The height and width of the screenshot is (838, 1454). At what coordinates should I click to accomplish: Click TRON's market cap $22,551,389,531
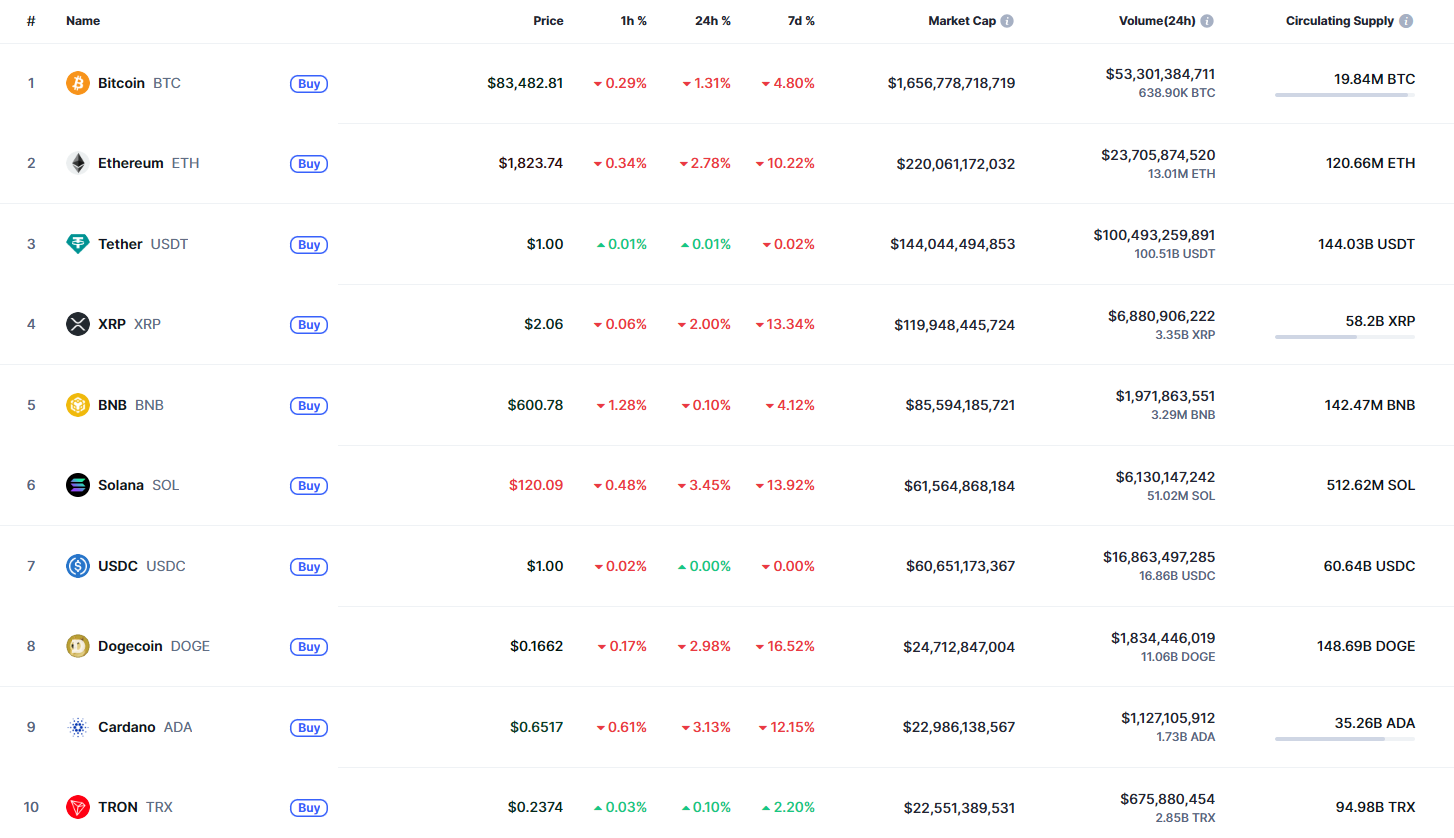(959, 807)
